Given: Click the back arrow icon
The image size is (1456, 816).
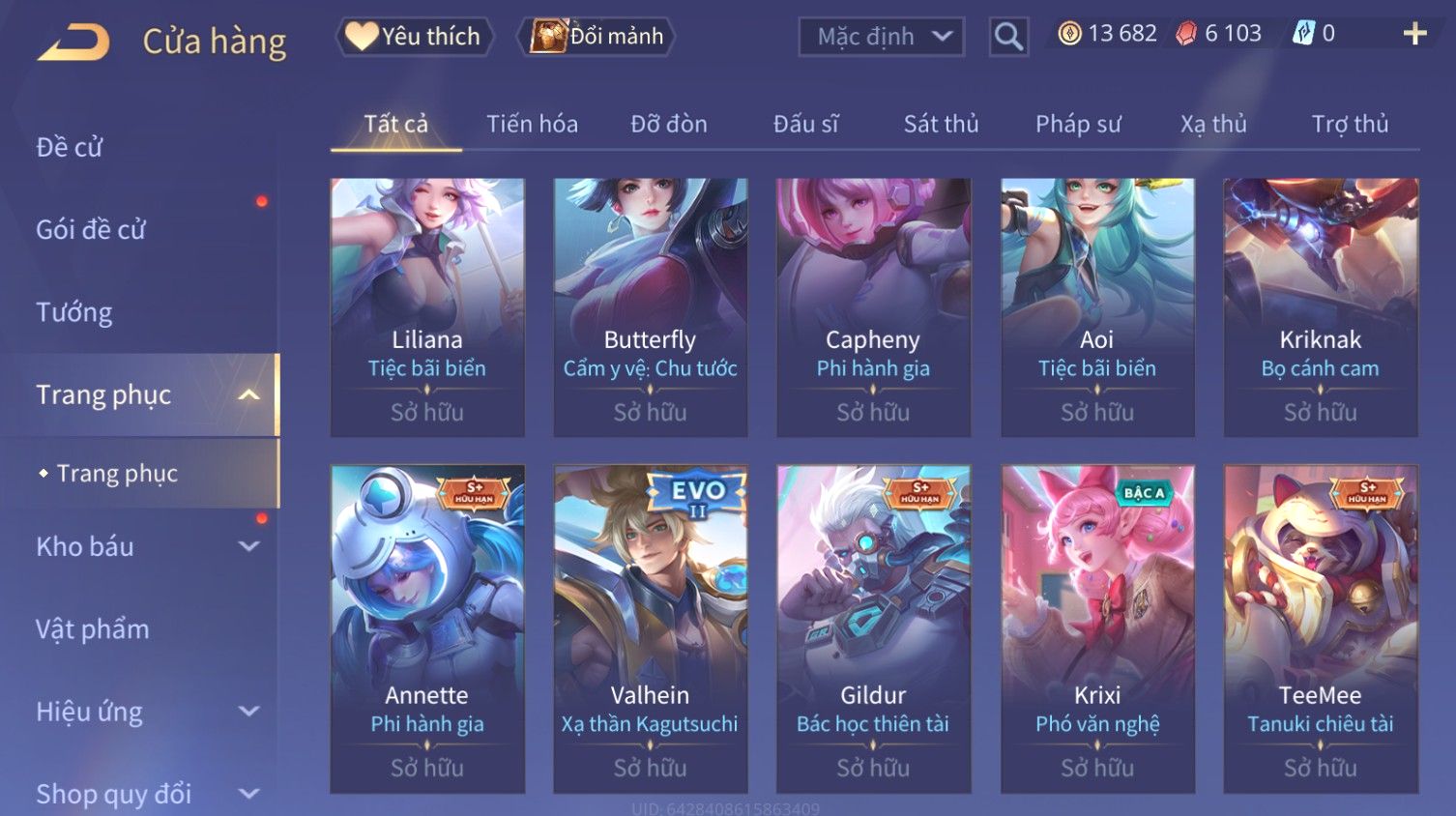Looking at the screenshot, I should [x=73, y=42].
